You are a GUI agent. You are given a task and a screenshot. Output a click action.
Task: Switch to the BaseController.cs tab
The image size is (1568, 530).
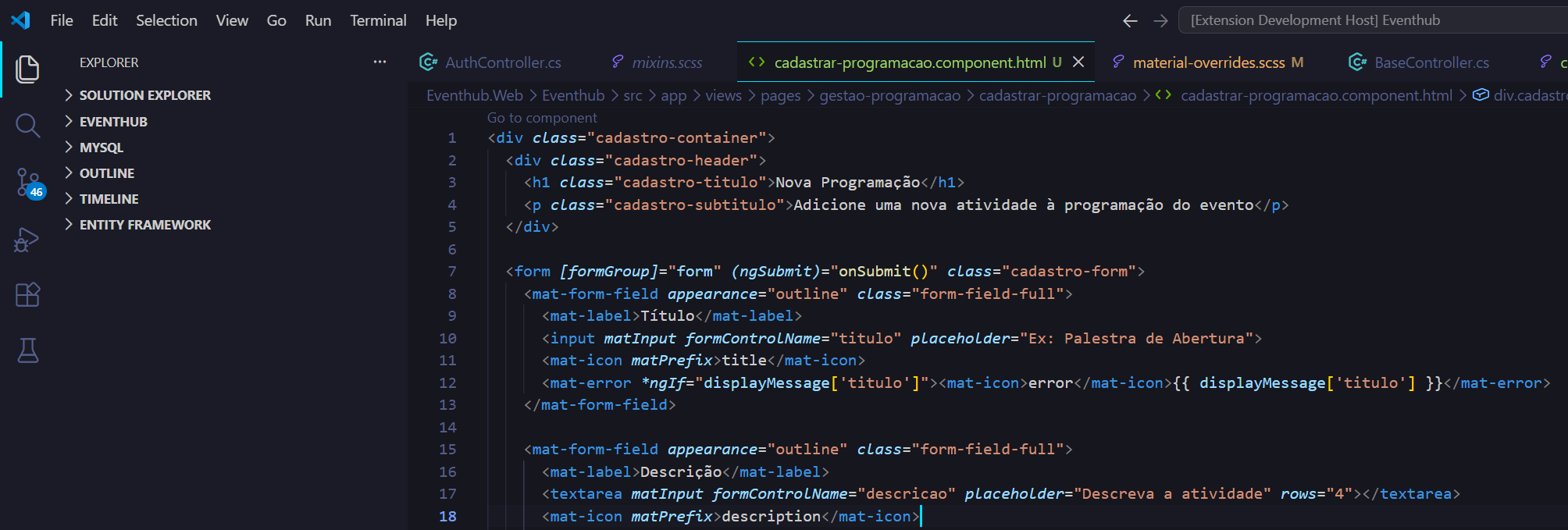point(1431,62)
